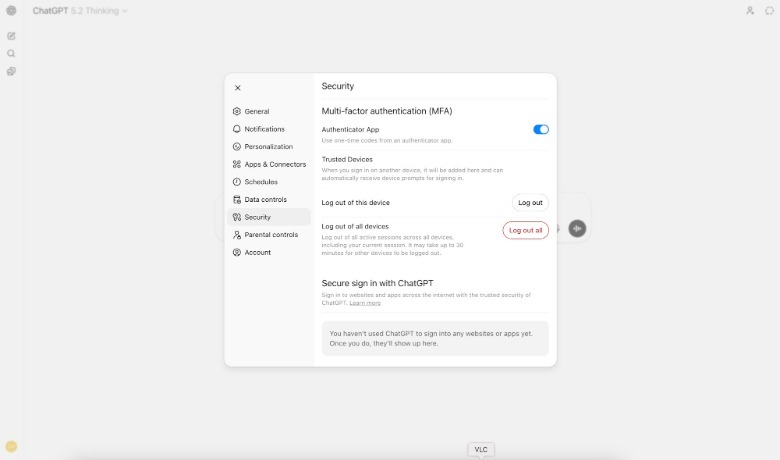780x460 pixels.
Task: Click the user avatar at bottom left
Action: point(11,447)
